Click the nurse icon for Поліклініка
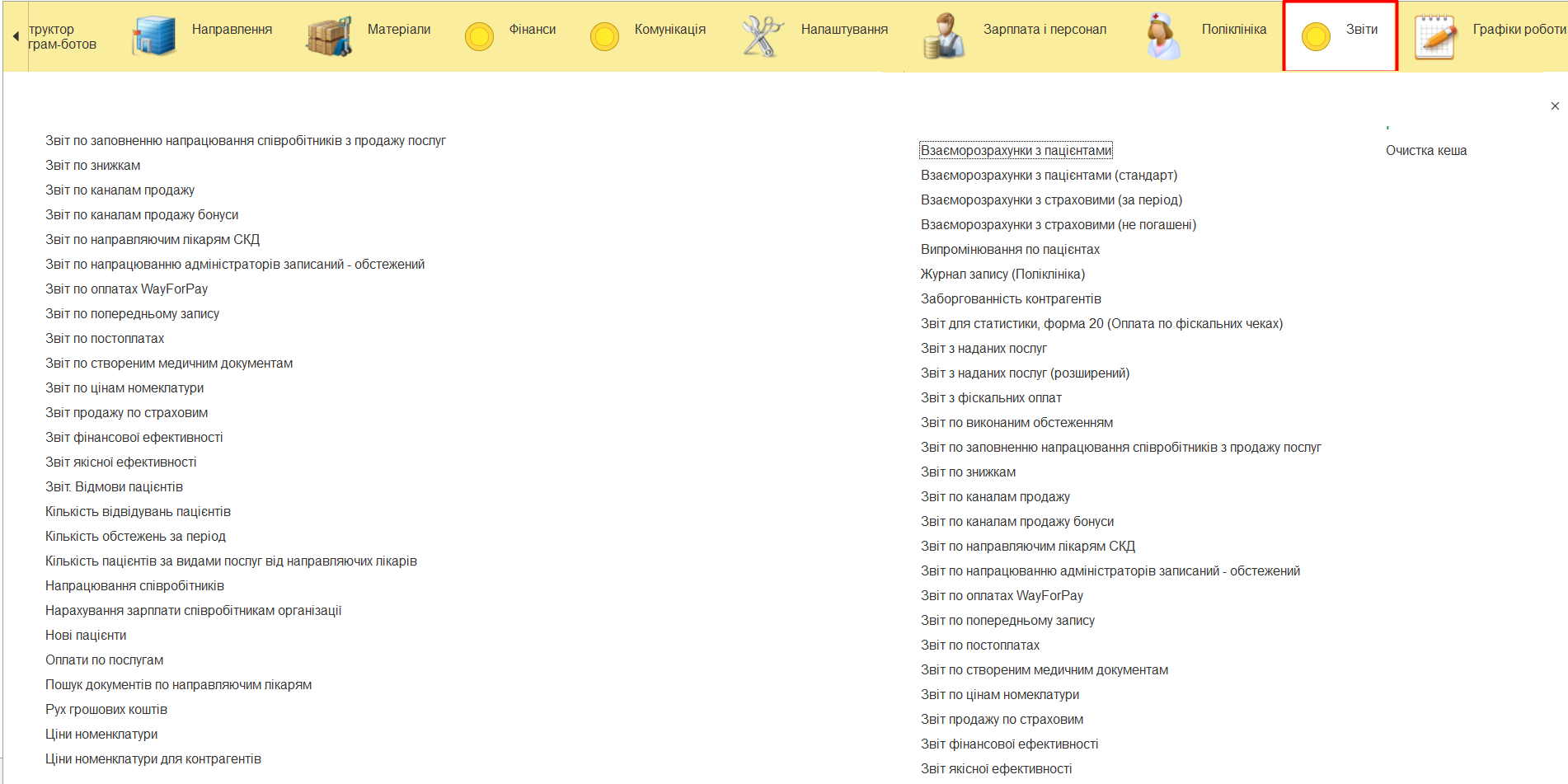 1162,36
